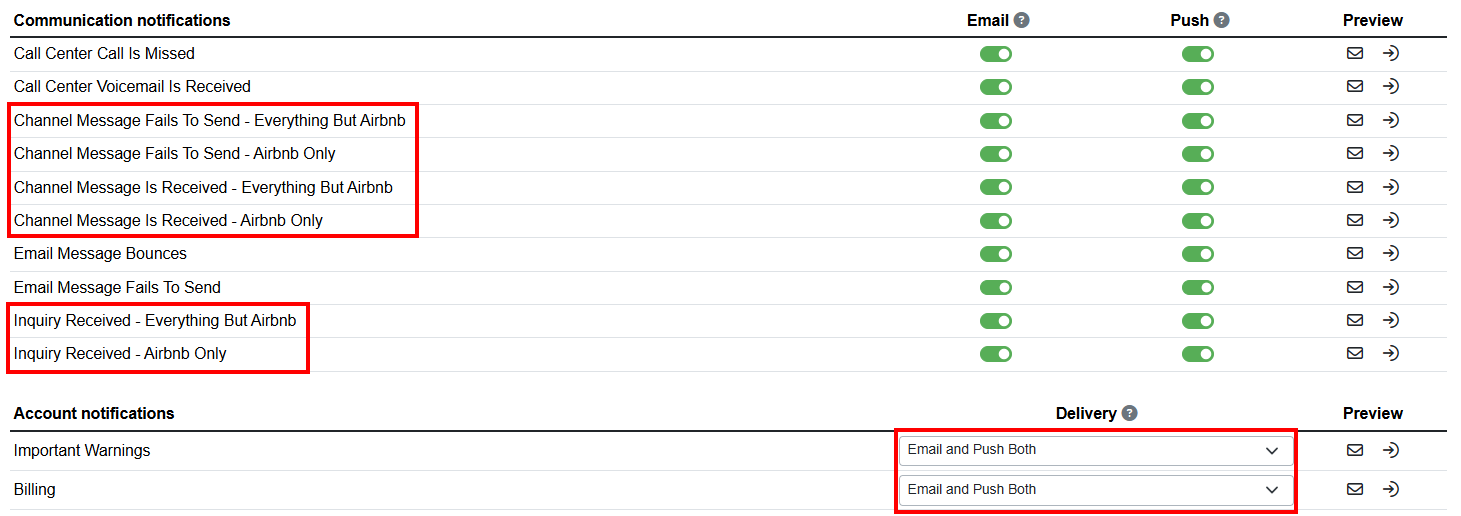Push preview for Inquiry Received Everything But Airbnb
The image size is (1461, 516).
click(x=1390, y=320)
